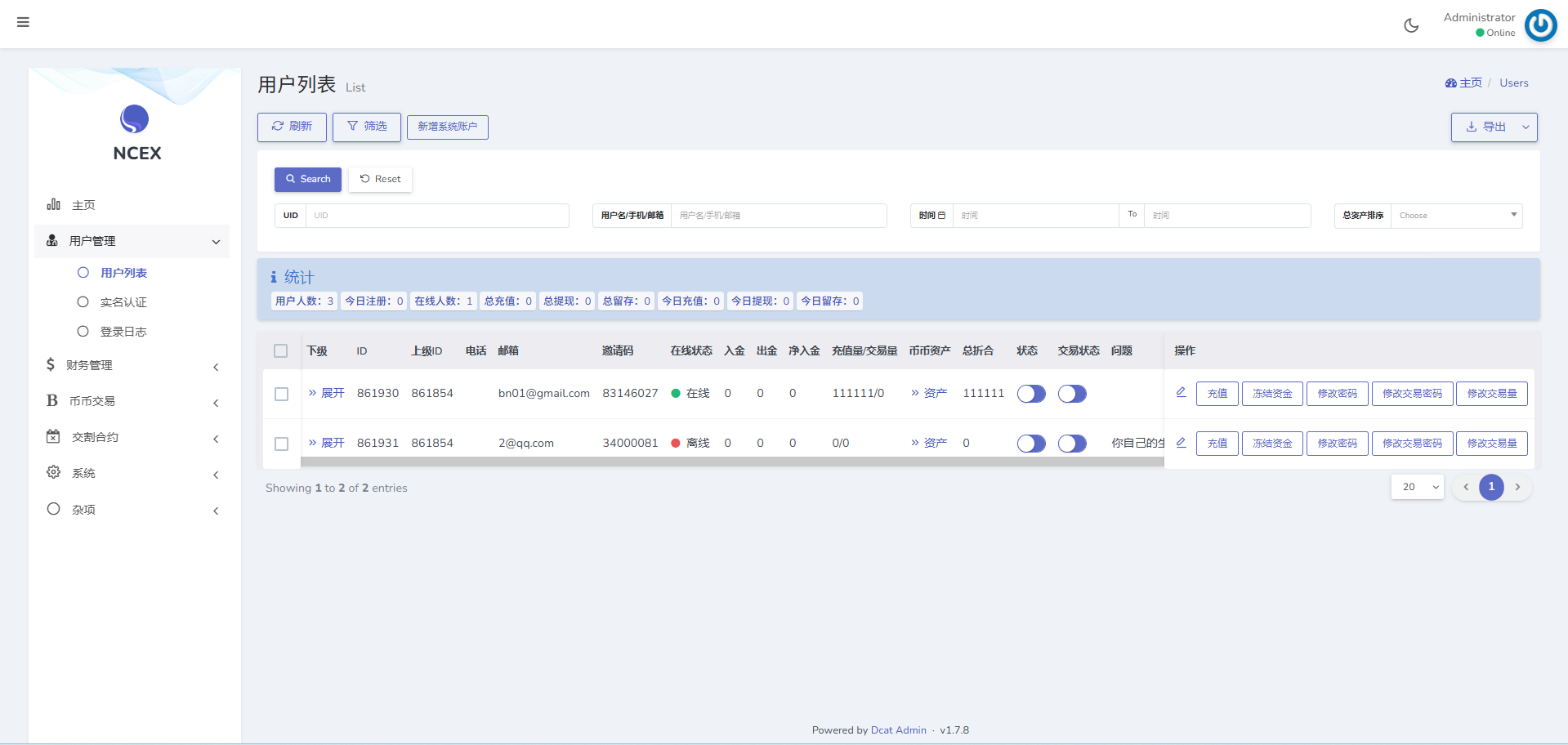Expand 展开 subordinates for user 861930

pyautogui.click(x=327, y=393)
